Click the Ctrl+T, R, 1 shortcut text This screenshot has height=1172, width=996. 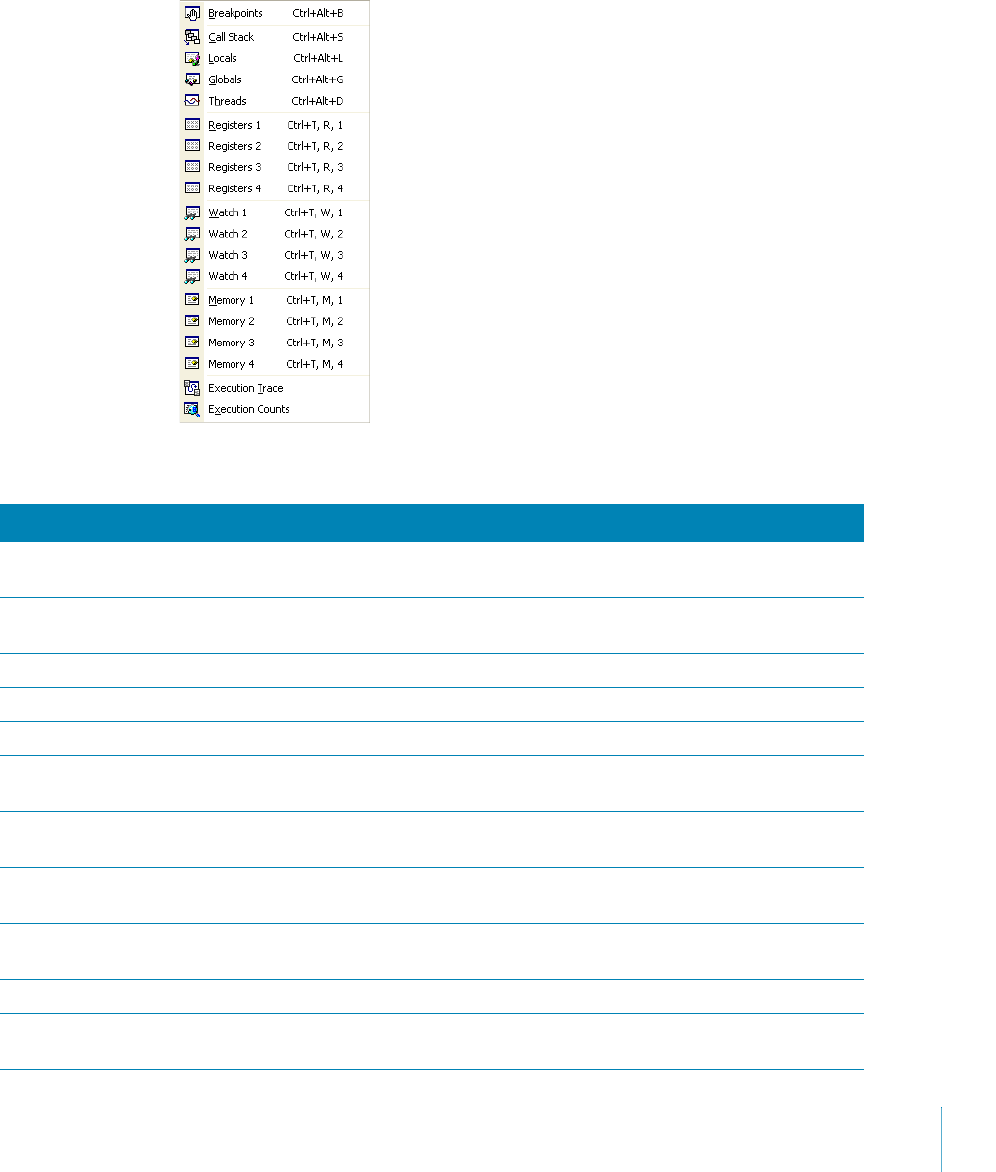[315, 126]
